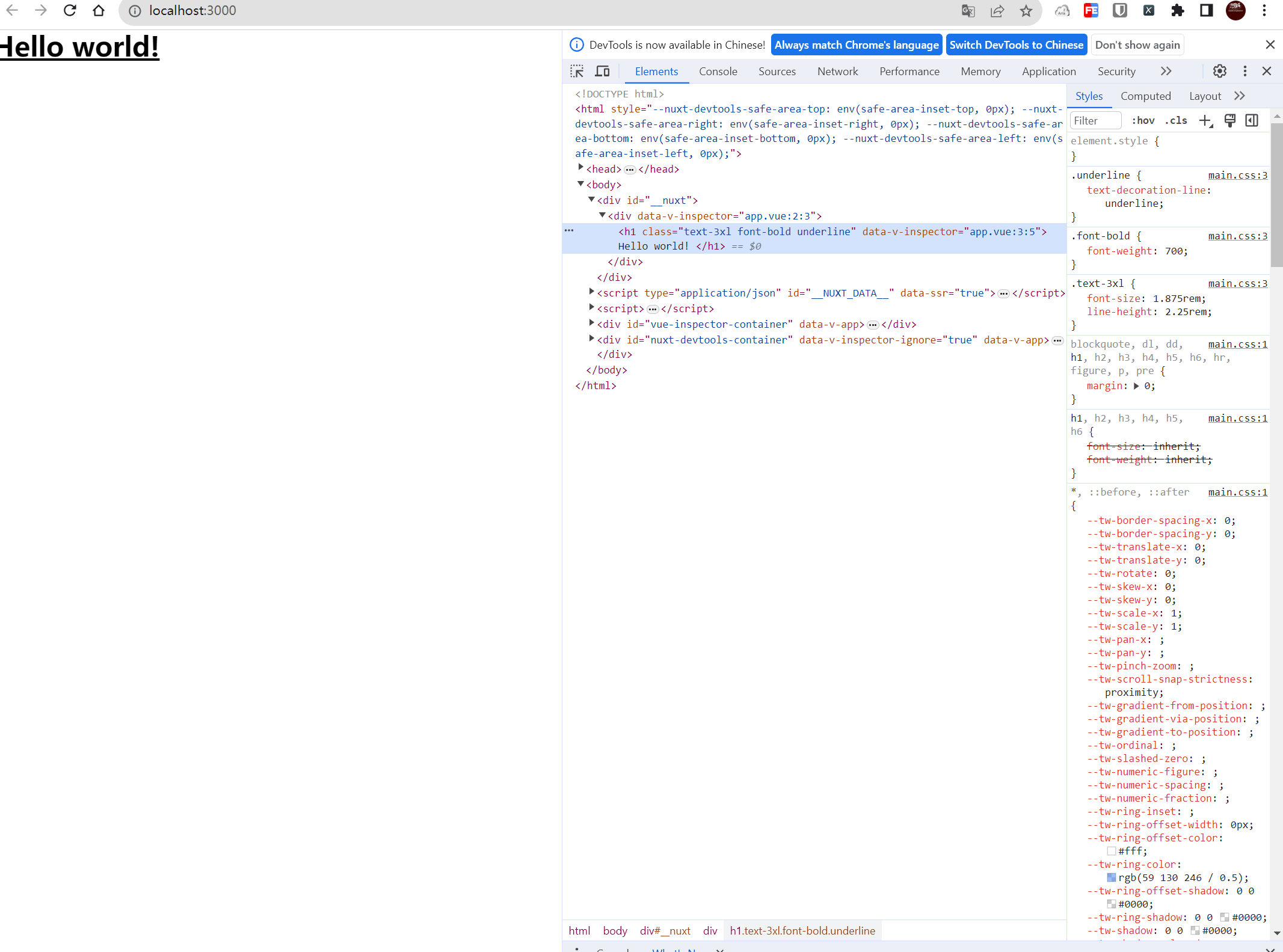View site information icon in address bar
This screenshot has width=1283, height=952.
(135, 11)
